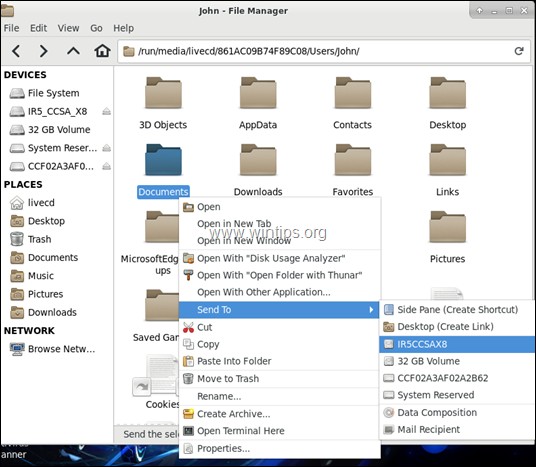Select the Pictures folder icon in main pane

coord(447,227)
